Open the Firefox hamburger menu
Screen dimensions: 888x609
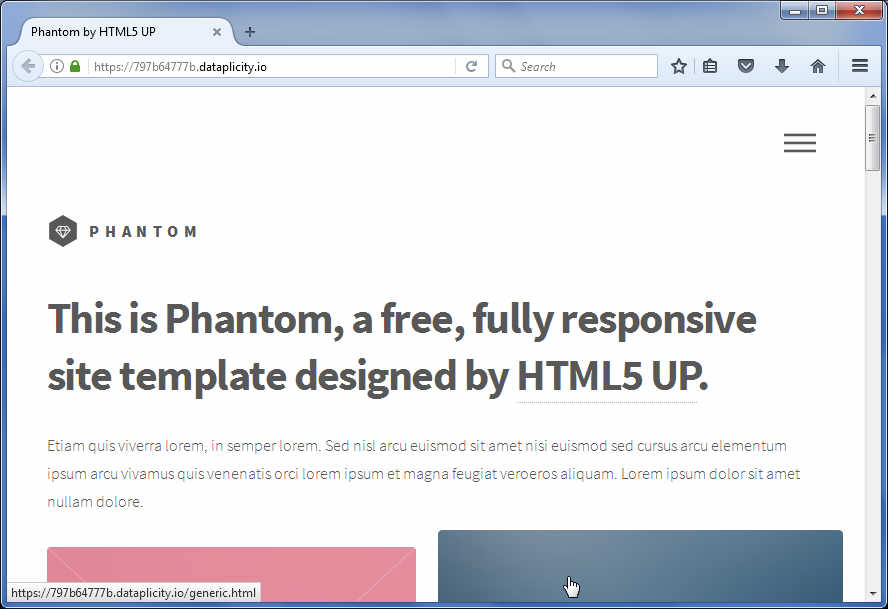coord(859,67)
